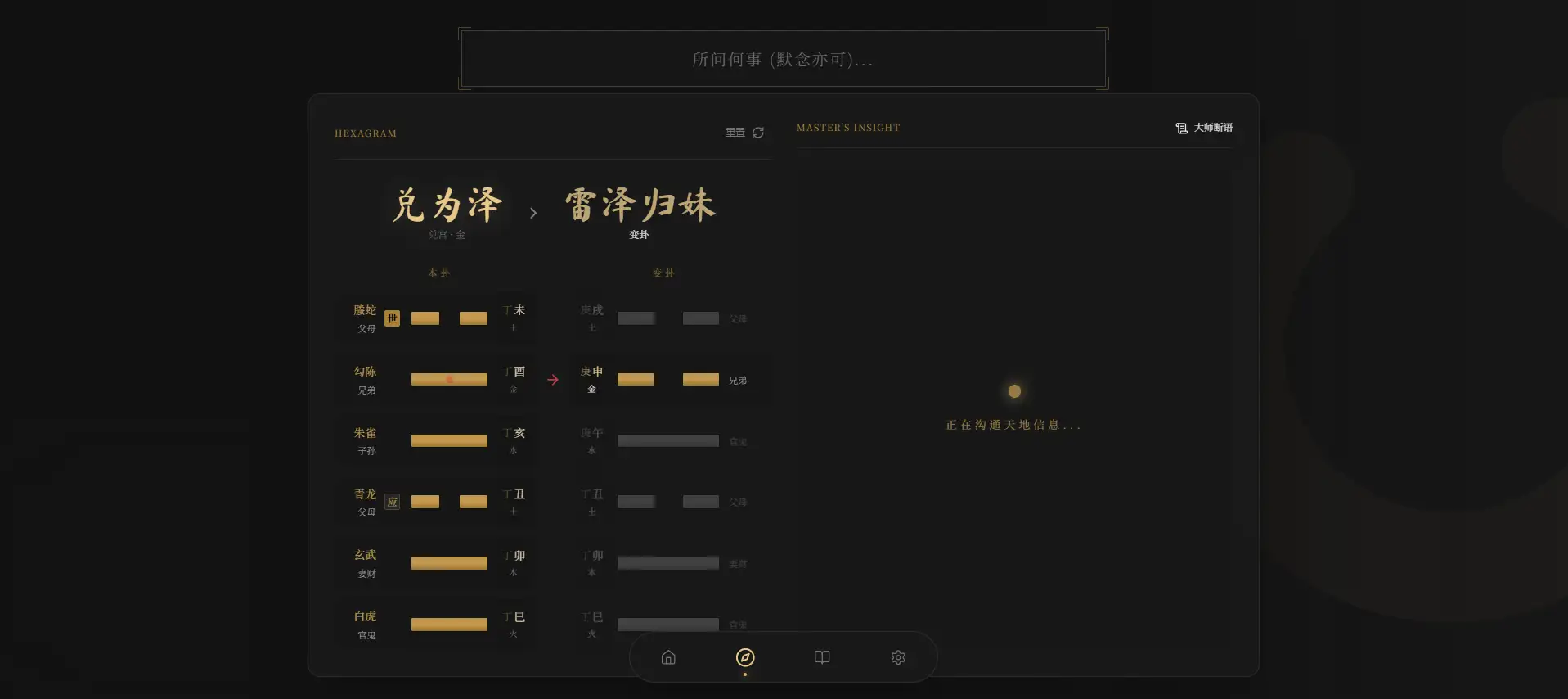Click the 本卦 column header
Viewport: 1568px width, 699px height.
click(x=439, y=273)
